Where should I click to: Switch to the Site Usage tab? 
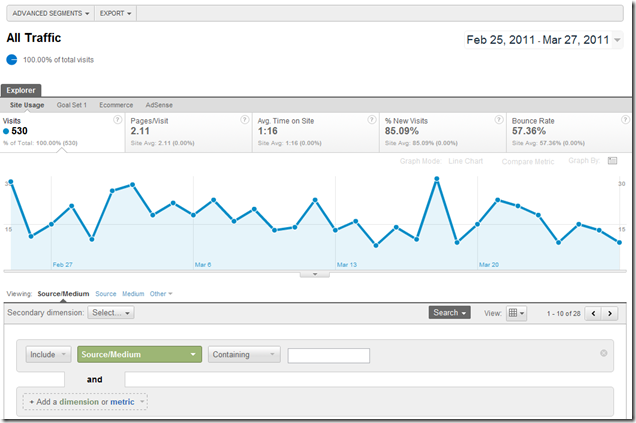pyautogui.click(x=27, y=105)
